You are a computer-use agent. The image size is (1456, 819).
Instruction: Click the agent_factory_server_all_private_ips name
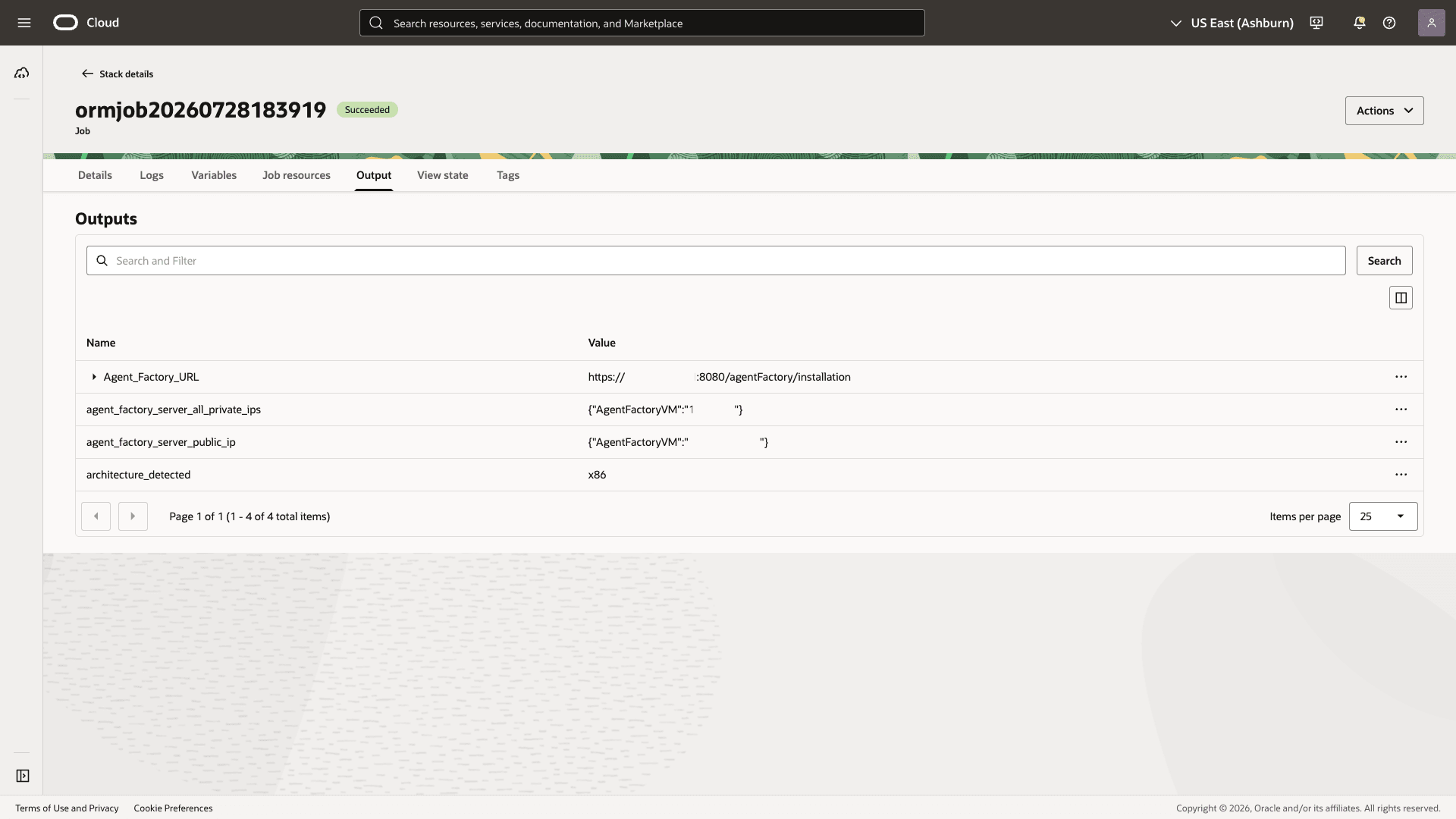coord(174,409)
